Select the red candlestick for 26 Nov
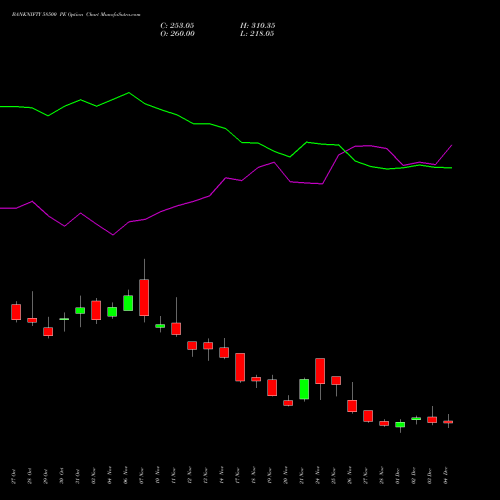 (x=352, y=406)
